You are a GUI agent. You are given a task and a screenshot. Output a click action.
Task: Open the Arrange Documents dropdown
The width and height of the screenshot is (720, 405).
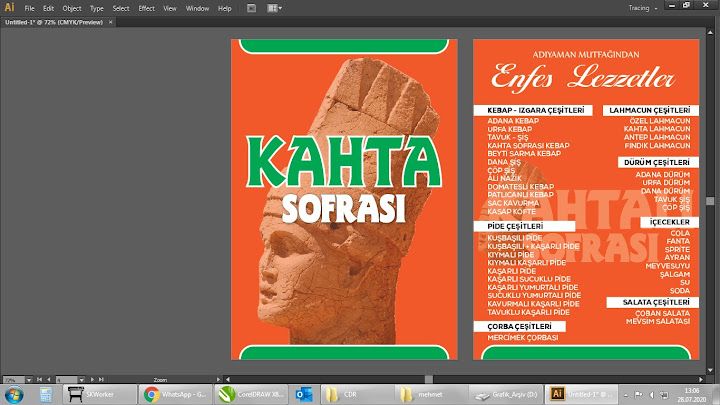(275, 8)
